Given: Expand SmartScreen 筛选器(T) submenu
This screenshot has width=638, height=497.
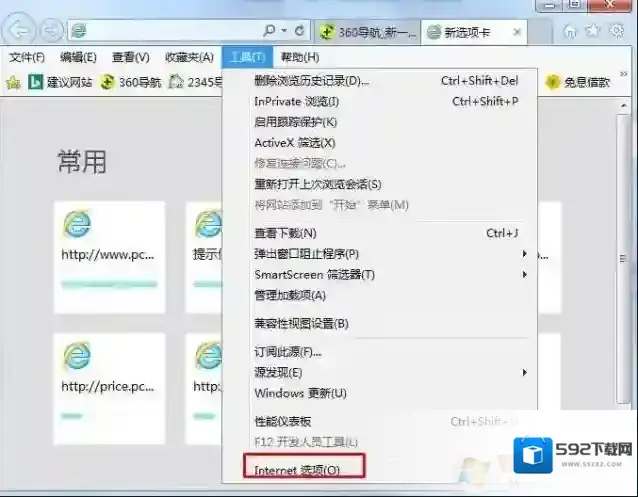Looking at the screenshot, I should click(380, 275).
